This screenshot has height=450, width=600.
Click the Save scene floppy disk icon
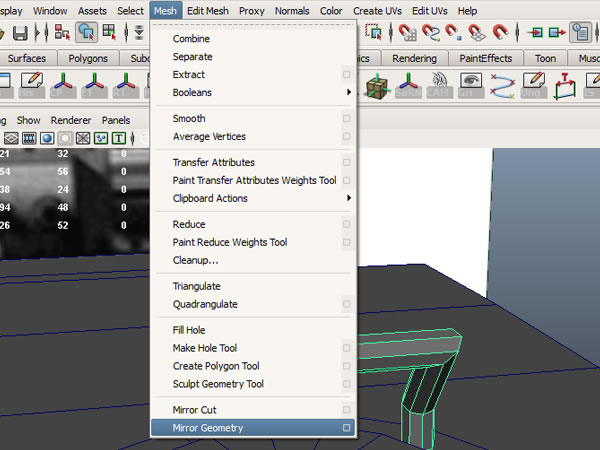20,32
